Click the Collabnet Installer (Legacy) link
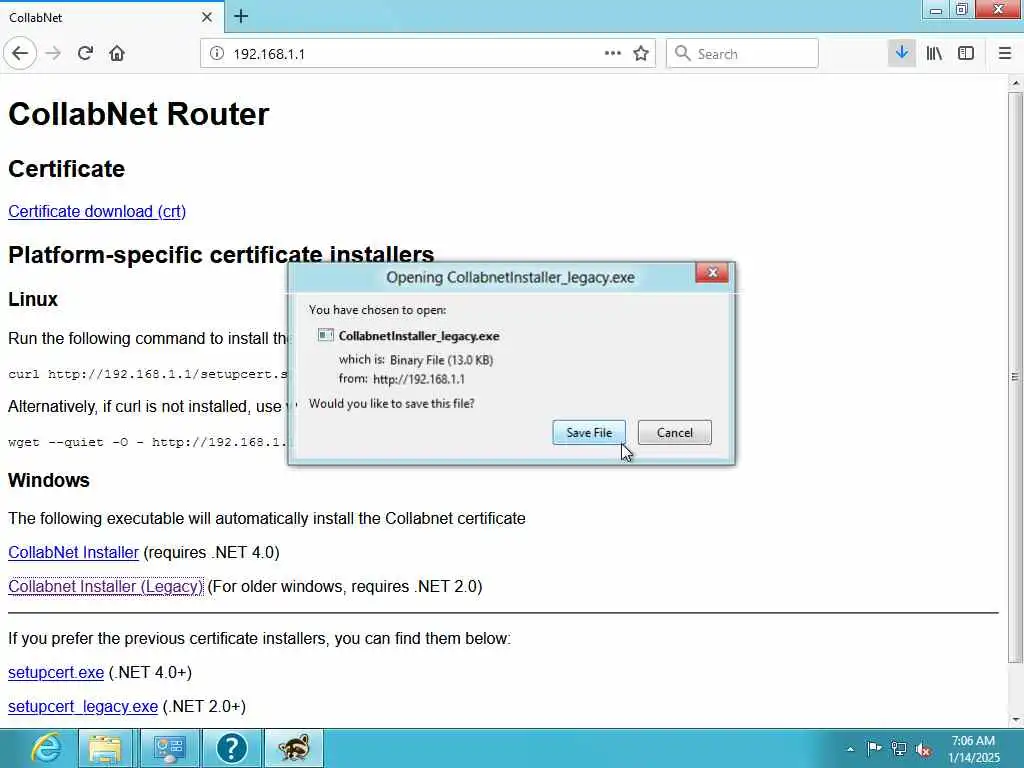Viewport: 1024px width, 768px height. (x=106, y=586)
